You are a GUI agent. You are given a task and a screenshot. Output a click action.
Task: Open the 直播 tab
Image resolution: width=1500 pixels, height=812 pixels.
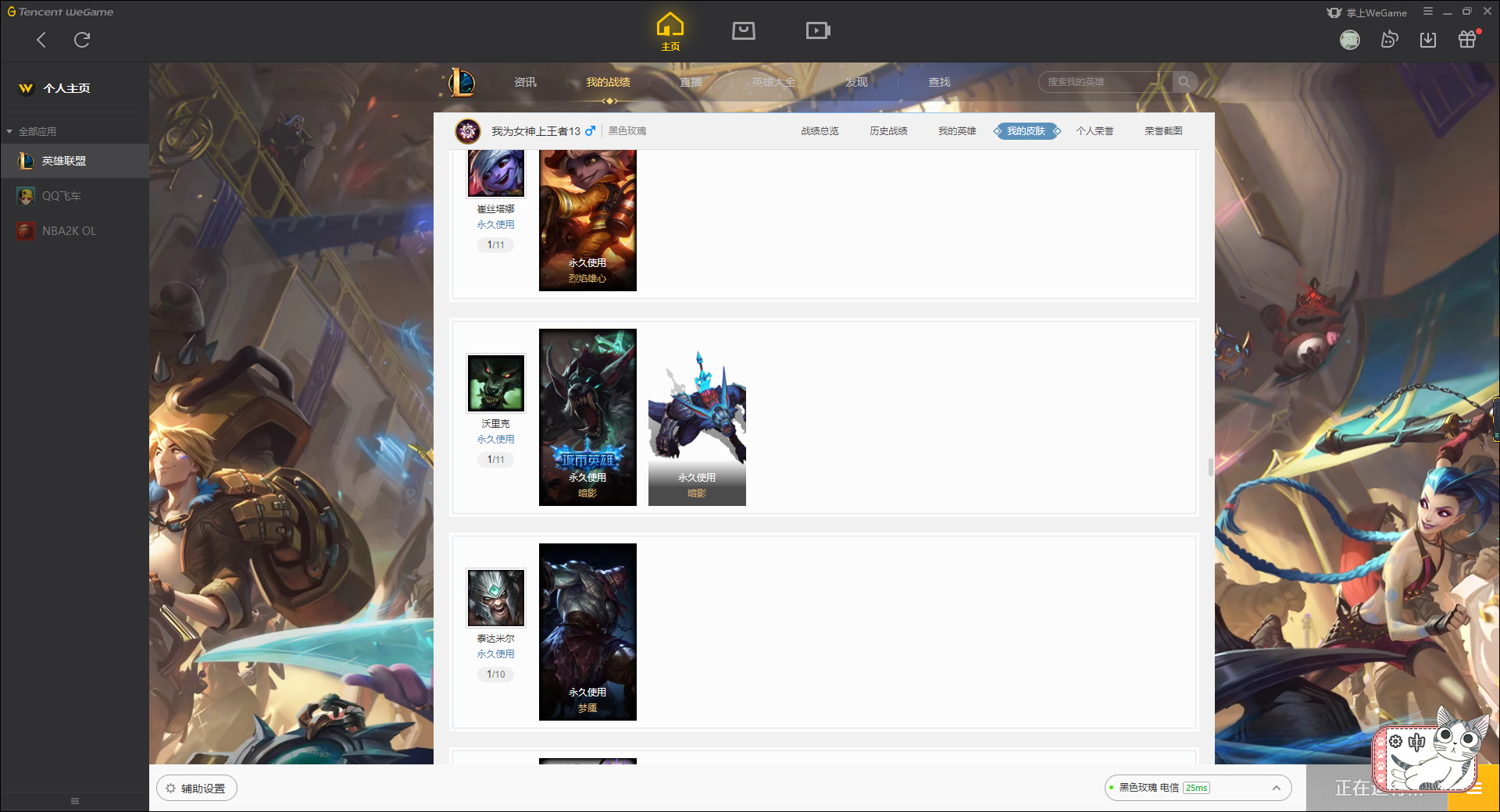coord(691,82)
